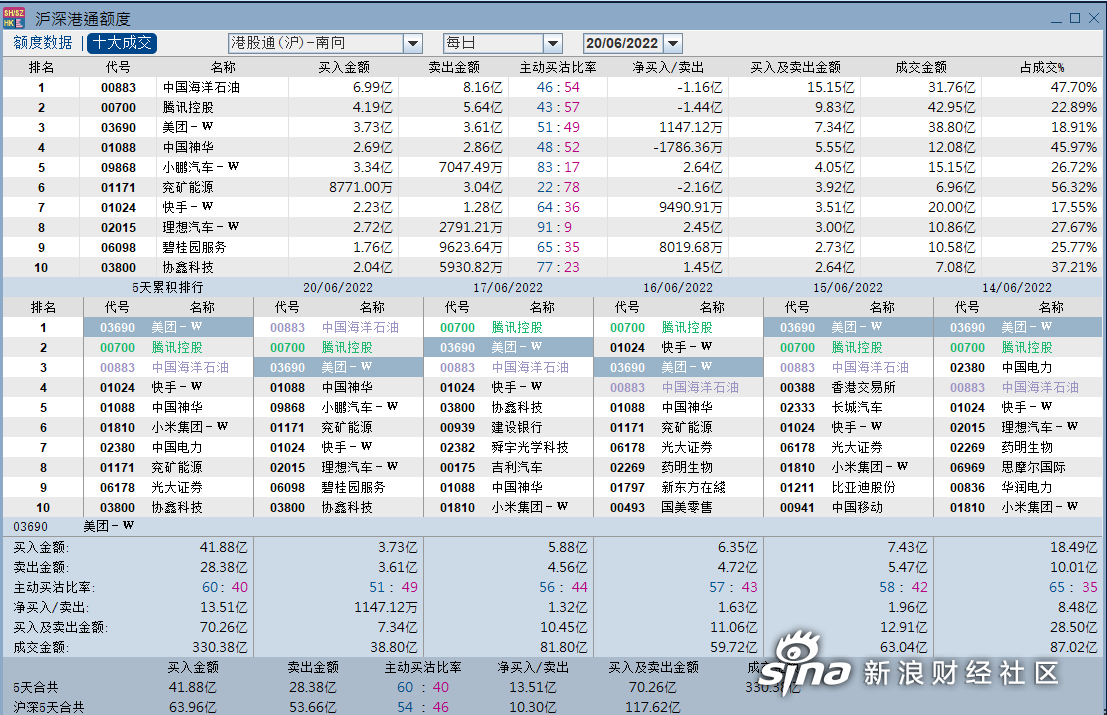Image resolution: width=1107 pixels, height=715 pixels.
Task: Click the net value -1786.36万
Action: pyautogui.click(x=688, y=148)
